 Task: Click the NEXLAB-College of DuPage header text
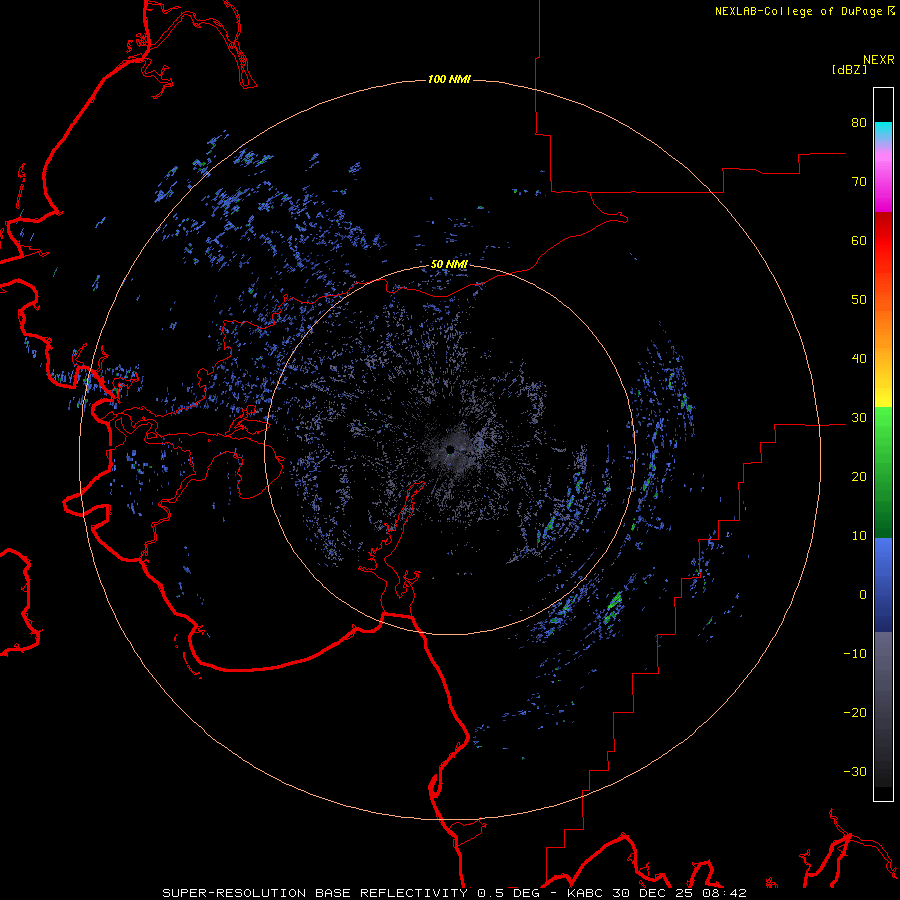(800, 11)
